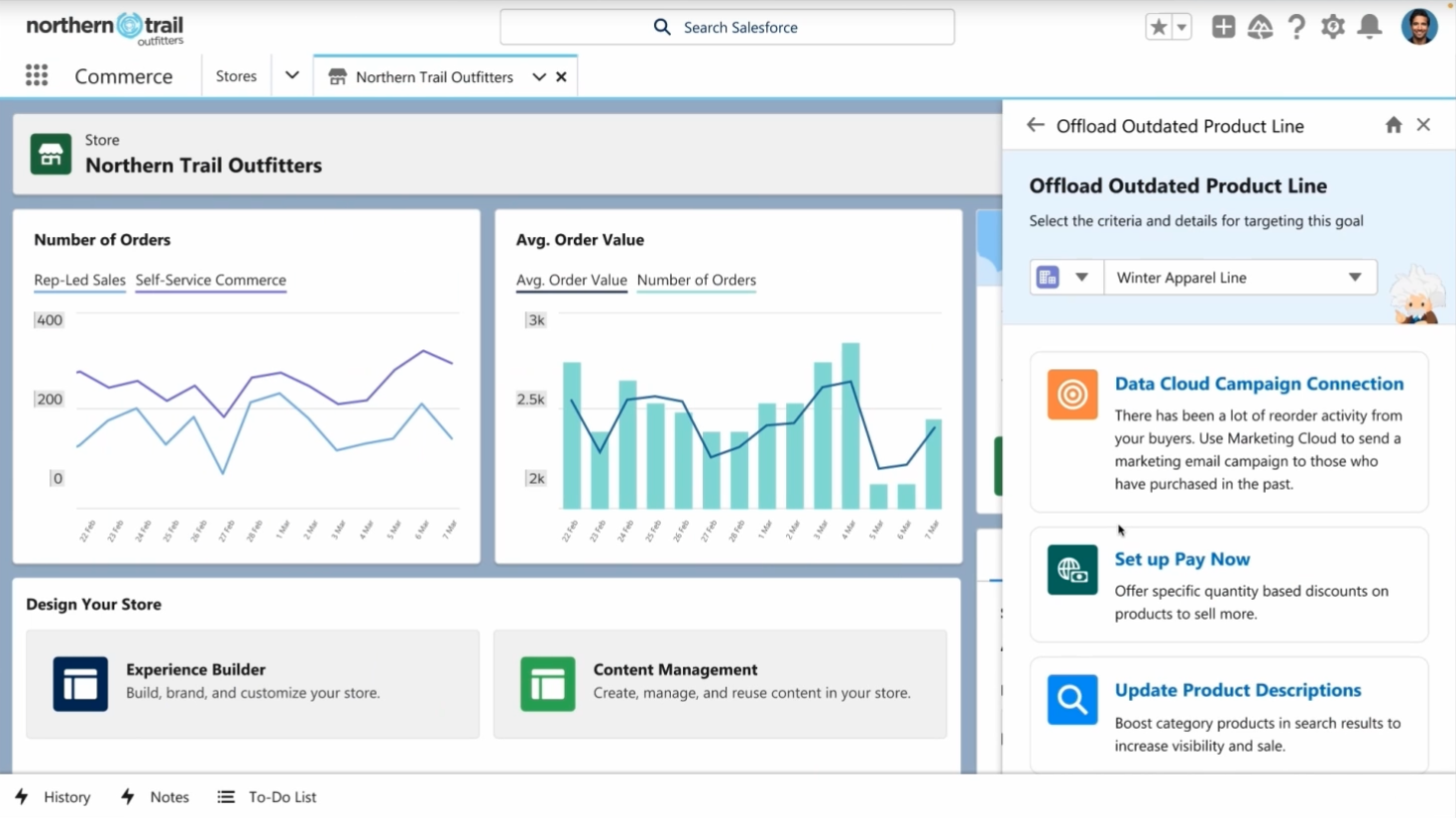Open the object type picker dropdown
Viewport: 1456px width, 818px height.
pyautogui.click(x=1065, y=278)
